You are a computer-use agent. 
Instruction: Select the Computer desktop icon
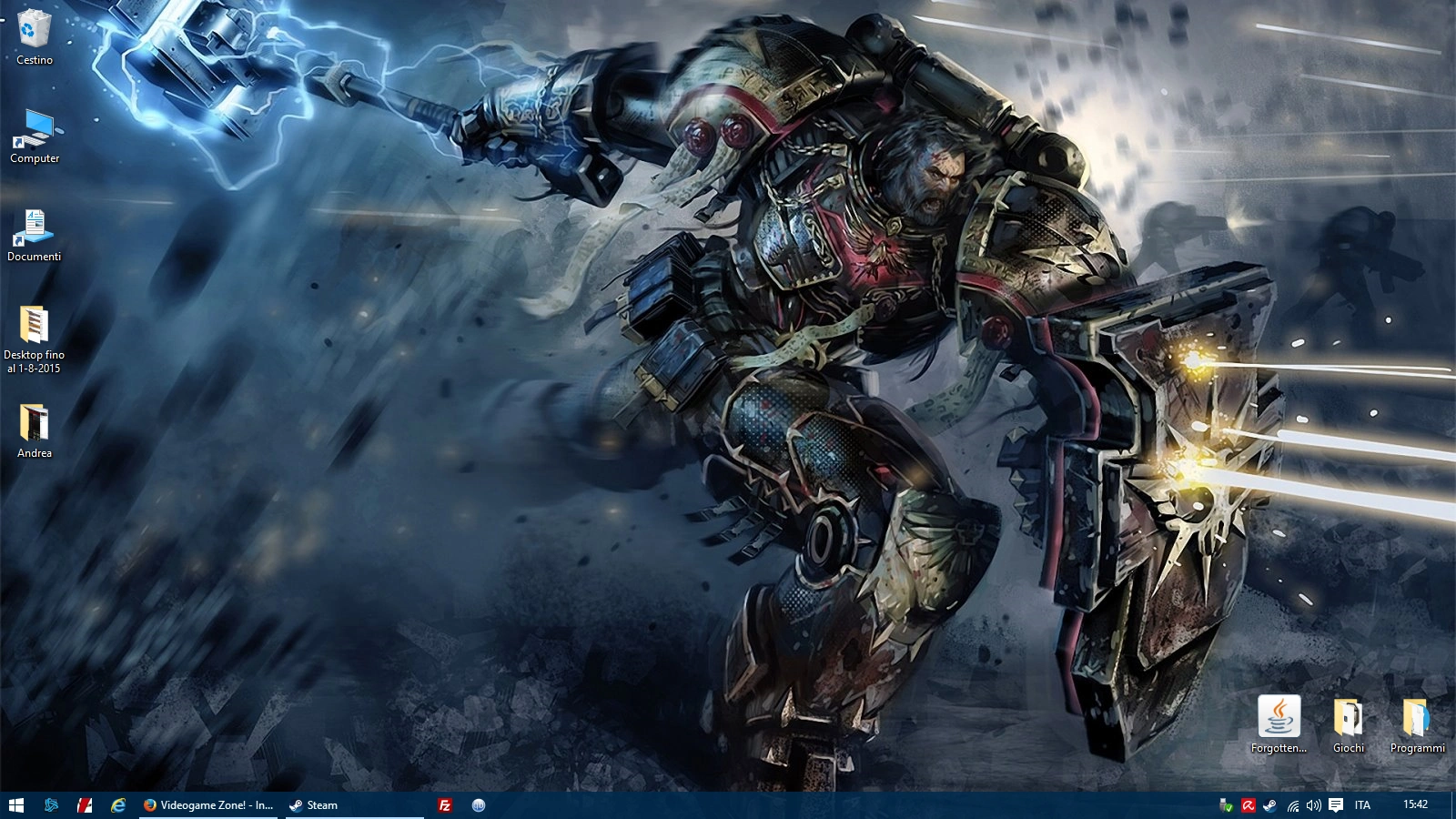pos(35,136)
